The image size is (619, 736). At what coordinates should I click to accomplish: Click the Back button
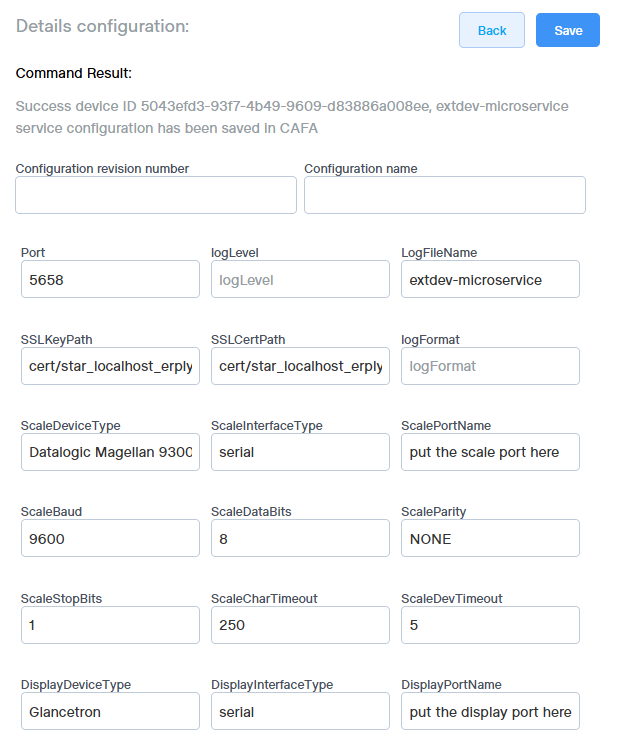coord(491,30)
